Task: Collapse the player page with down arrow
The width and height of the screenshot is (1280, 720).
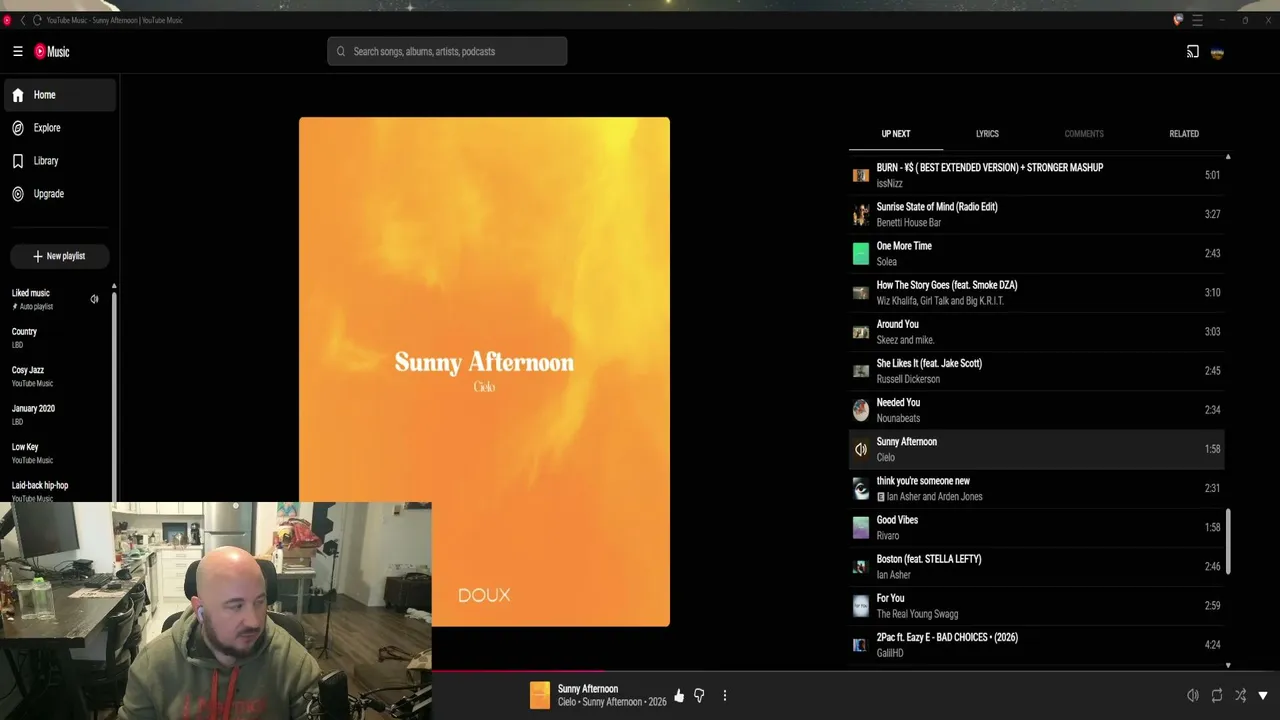Action: pos(1263,696)
